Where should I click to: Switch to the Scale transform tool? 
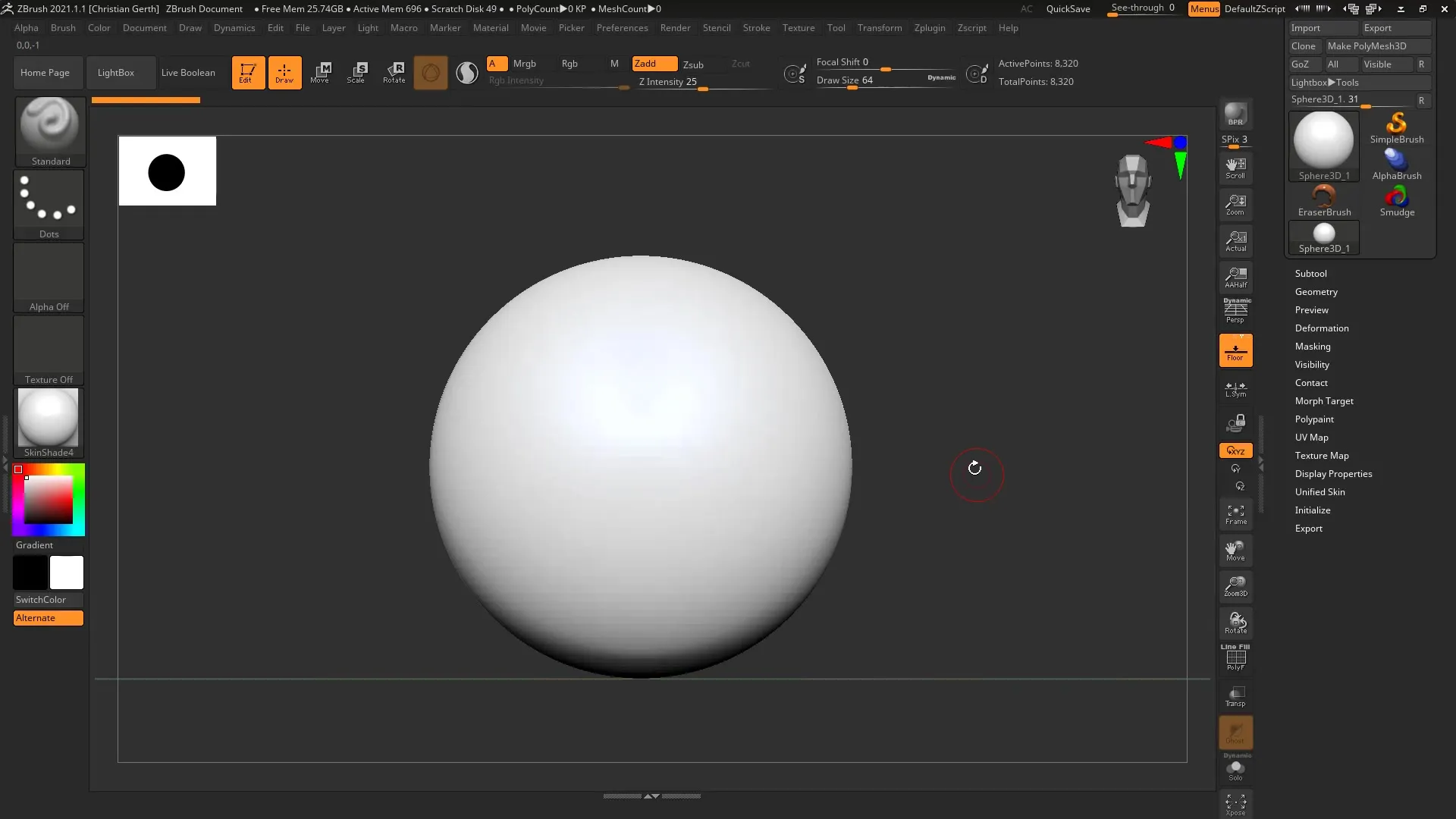click(356, 73)
